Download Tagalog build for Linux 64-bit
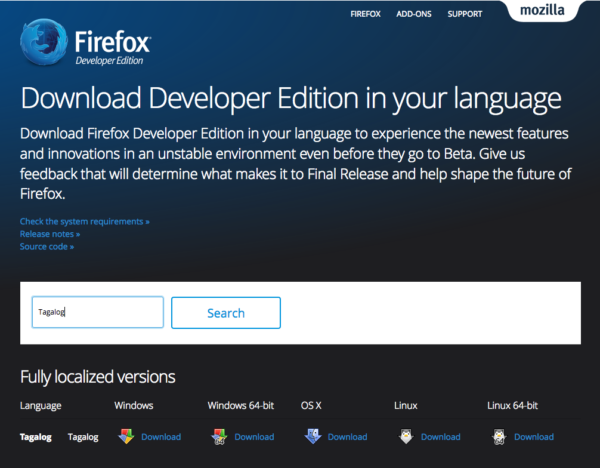 click(x=534, y=437)
